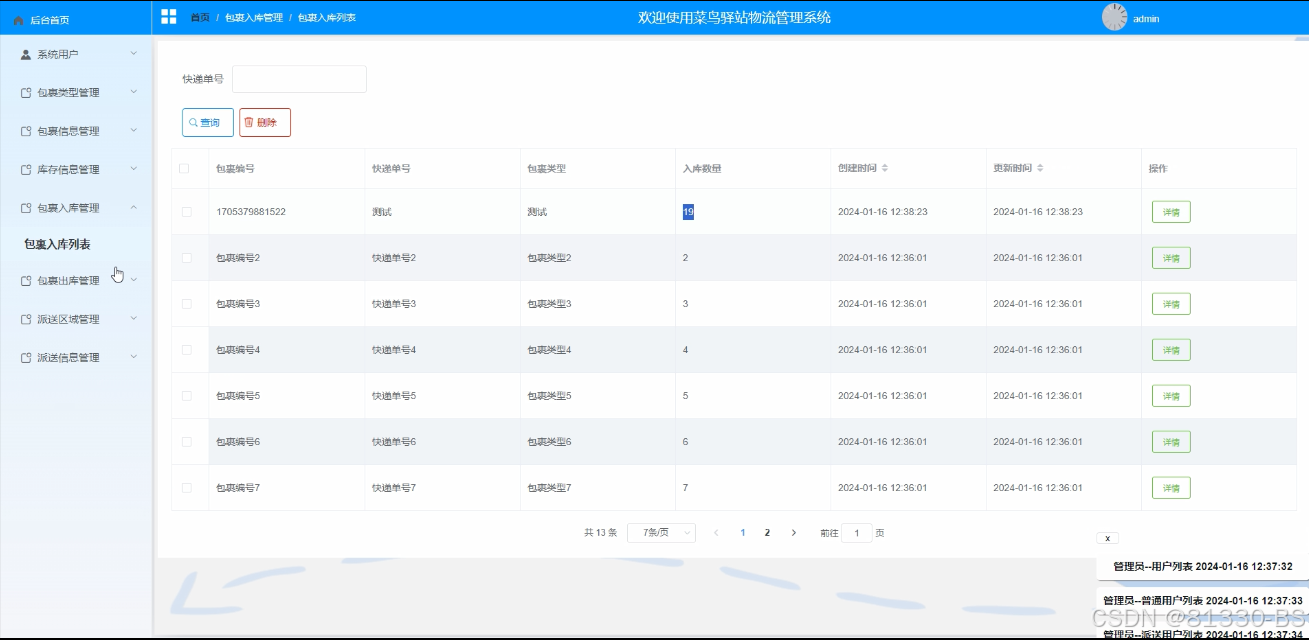Expand the 系统用户 menu chevron
This screenshot has width=1309, height=640.
(133, 54)
